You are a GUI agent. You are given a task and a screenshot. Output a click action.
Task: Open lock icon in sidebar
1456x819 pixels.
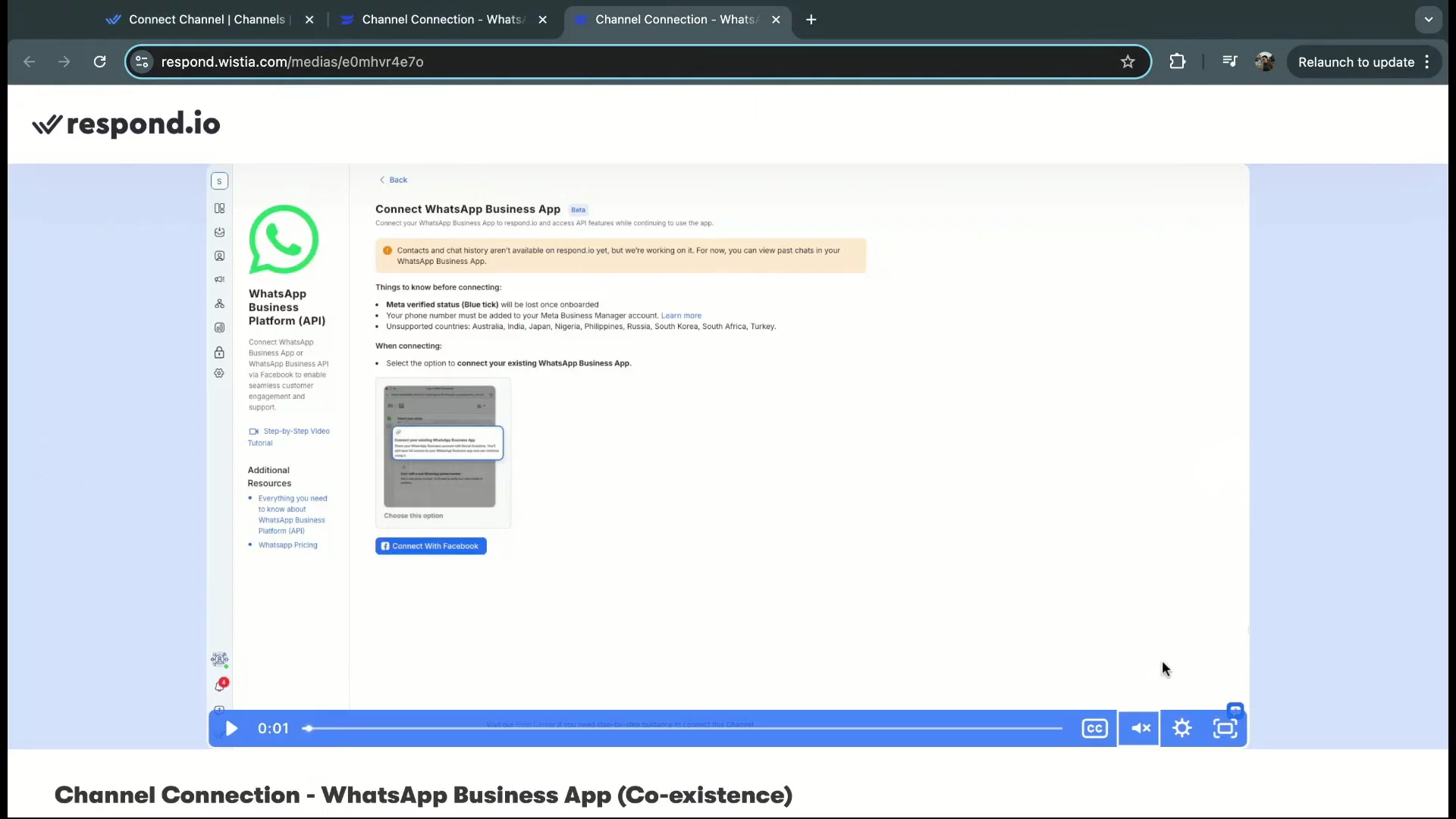tap(219, 353)
